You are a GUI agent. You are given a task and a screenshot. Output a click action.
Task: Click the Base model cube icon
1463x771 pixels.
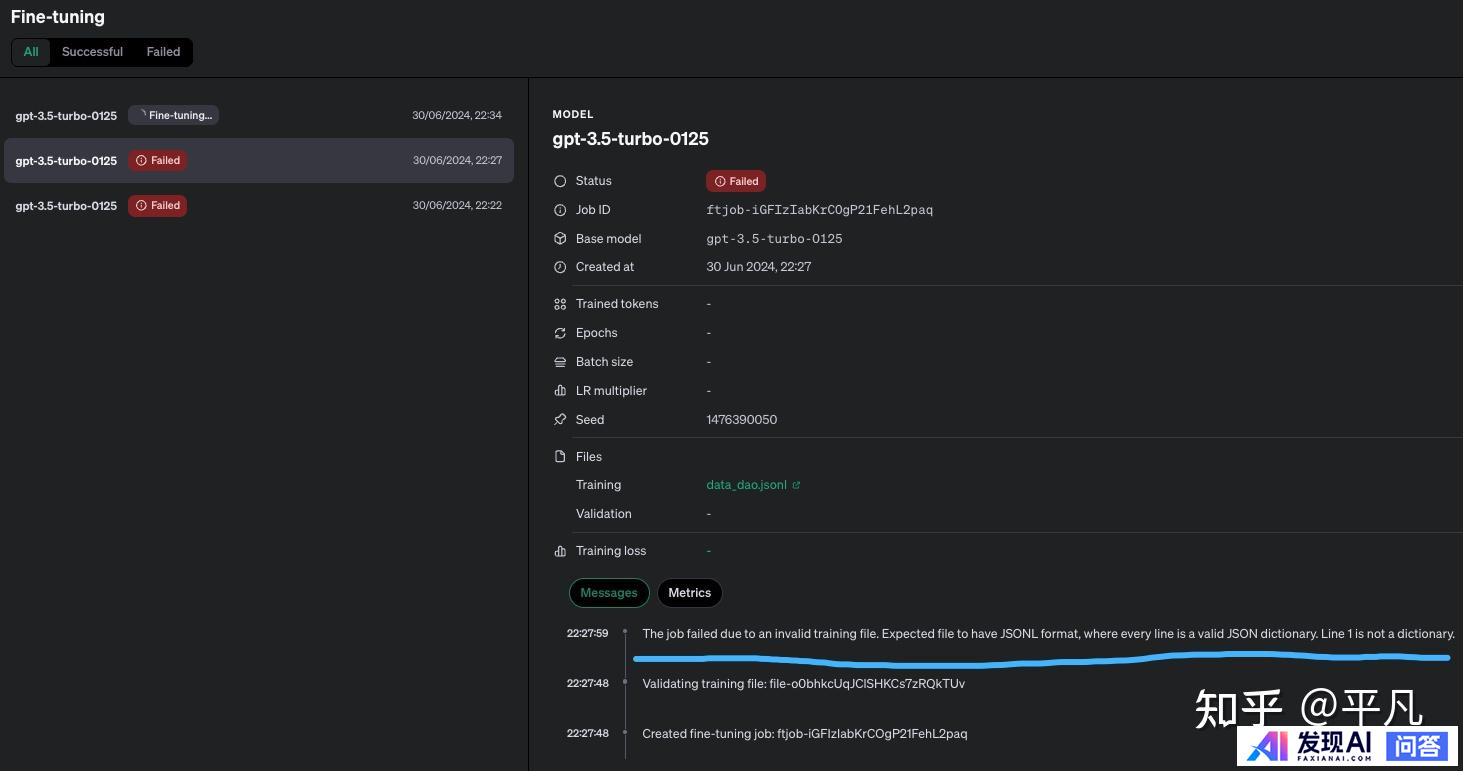point(560,239)
